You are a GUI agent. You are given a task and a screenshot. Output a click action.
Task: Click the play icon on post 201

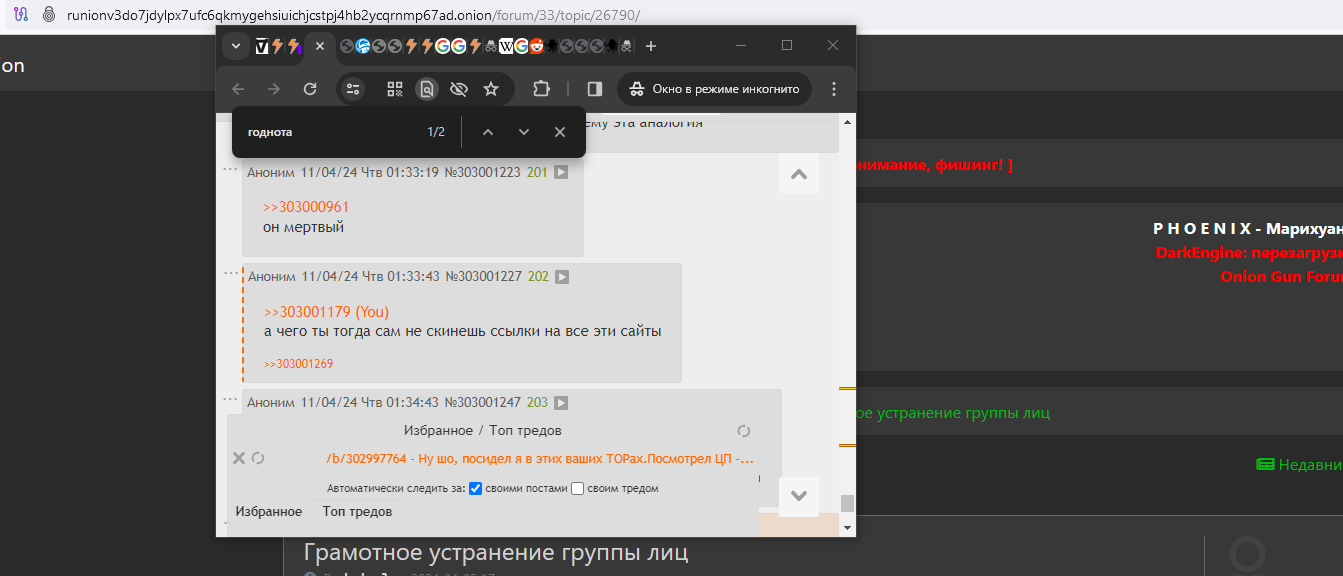point(561,172)
